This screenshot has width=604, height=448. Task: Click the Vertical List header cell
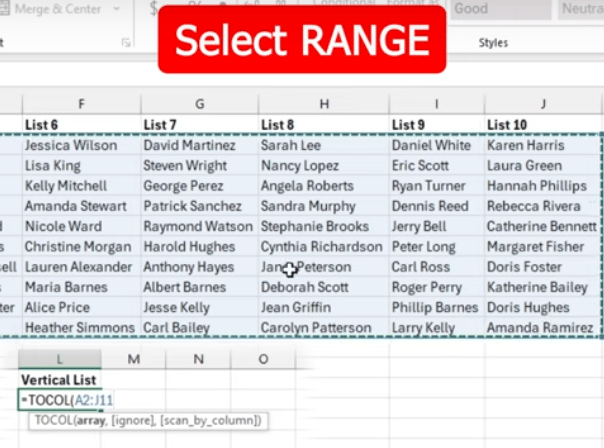point(60,380)
